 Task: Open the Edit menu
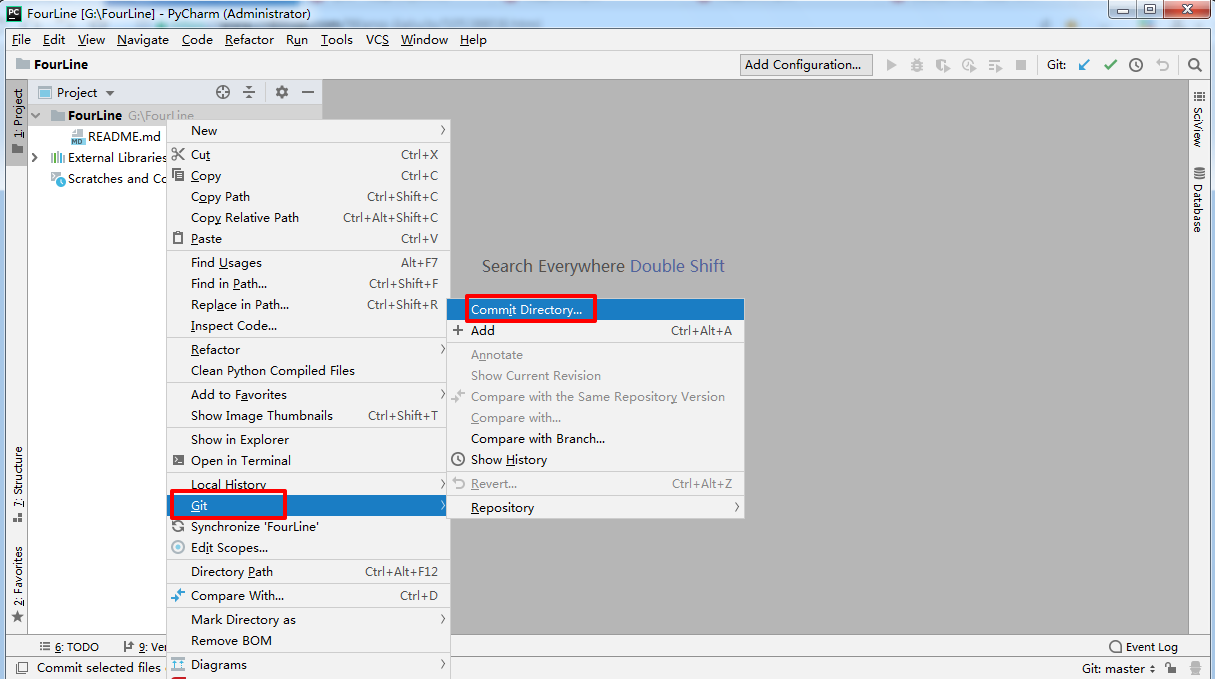coord(54,40)
